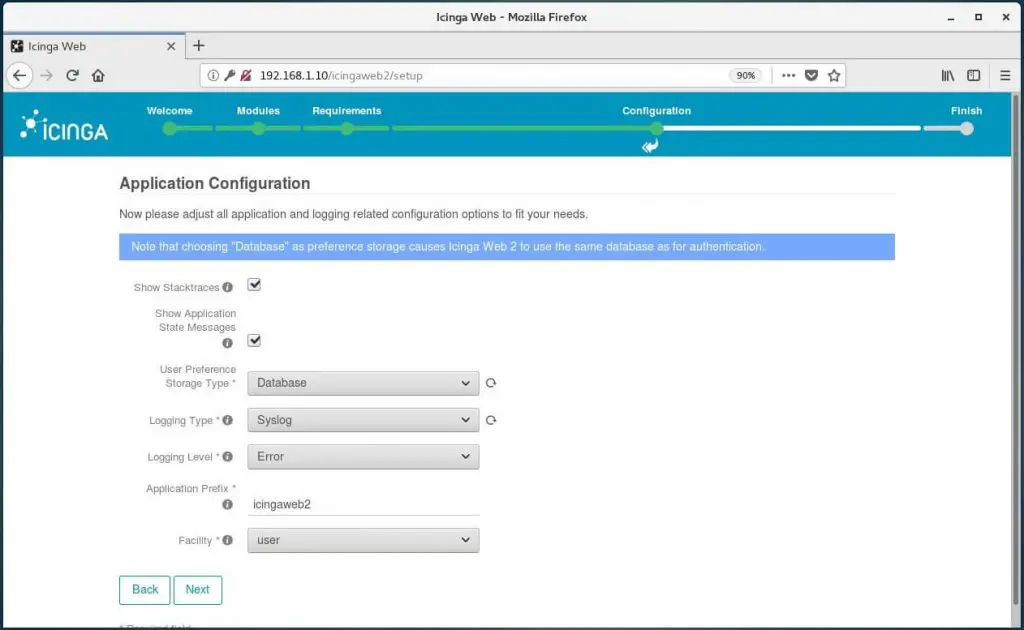Click the browser forward arrow

(46, 76)
